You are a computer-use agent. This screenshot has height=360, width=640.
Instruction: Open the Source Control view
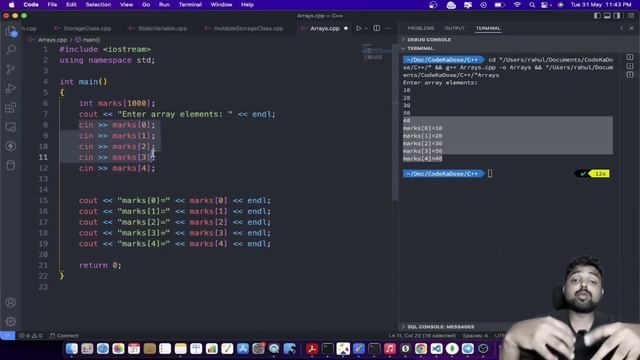click(x=11, y=69)
